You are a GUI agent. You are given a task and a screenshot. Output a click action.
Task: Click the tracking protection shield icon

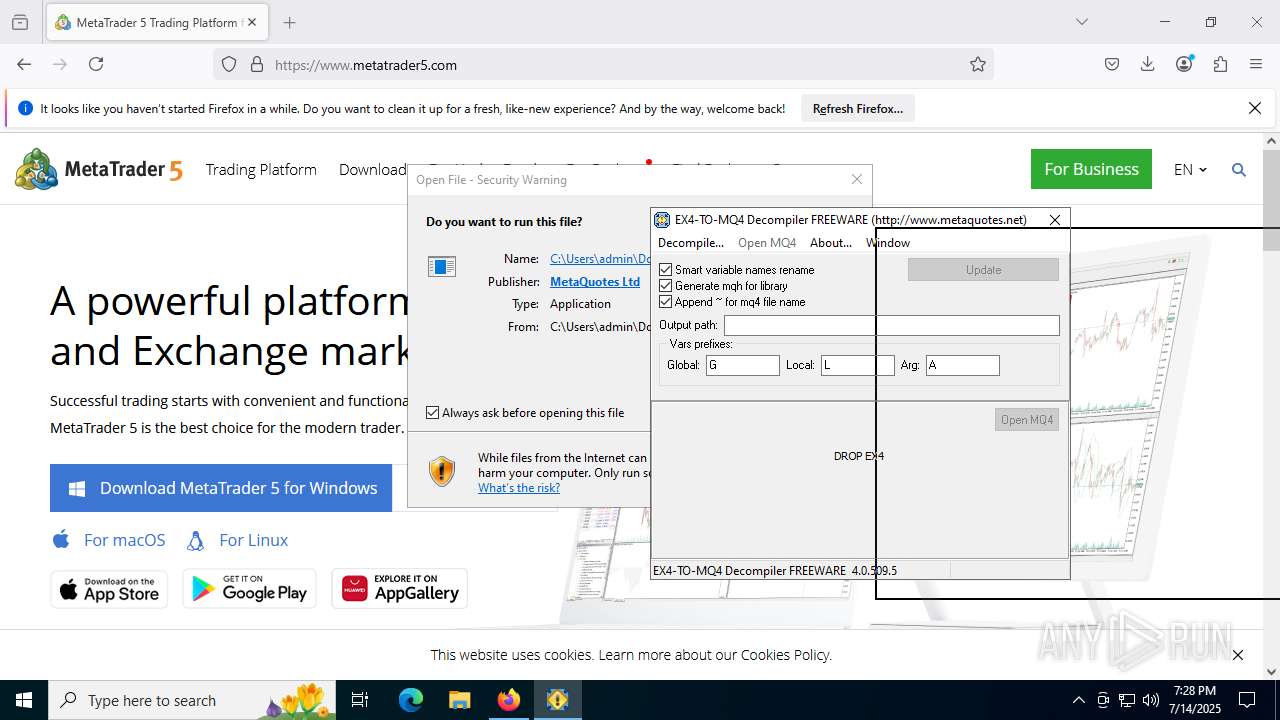tap(229, 64)
